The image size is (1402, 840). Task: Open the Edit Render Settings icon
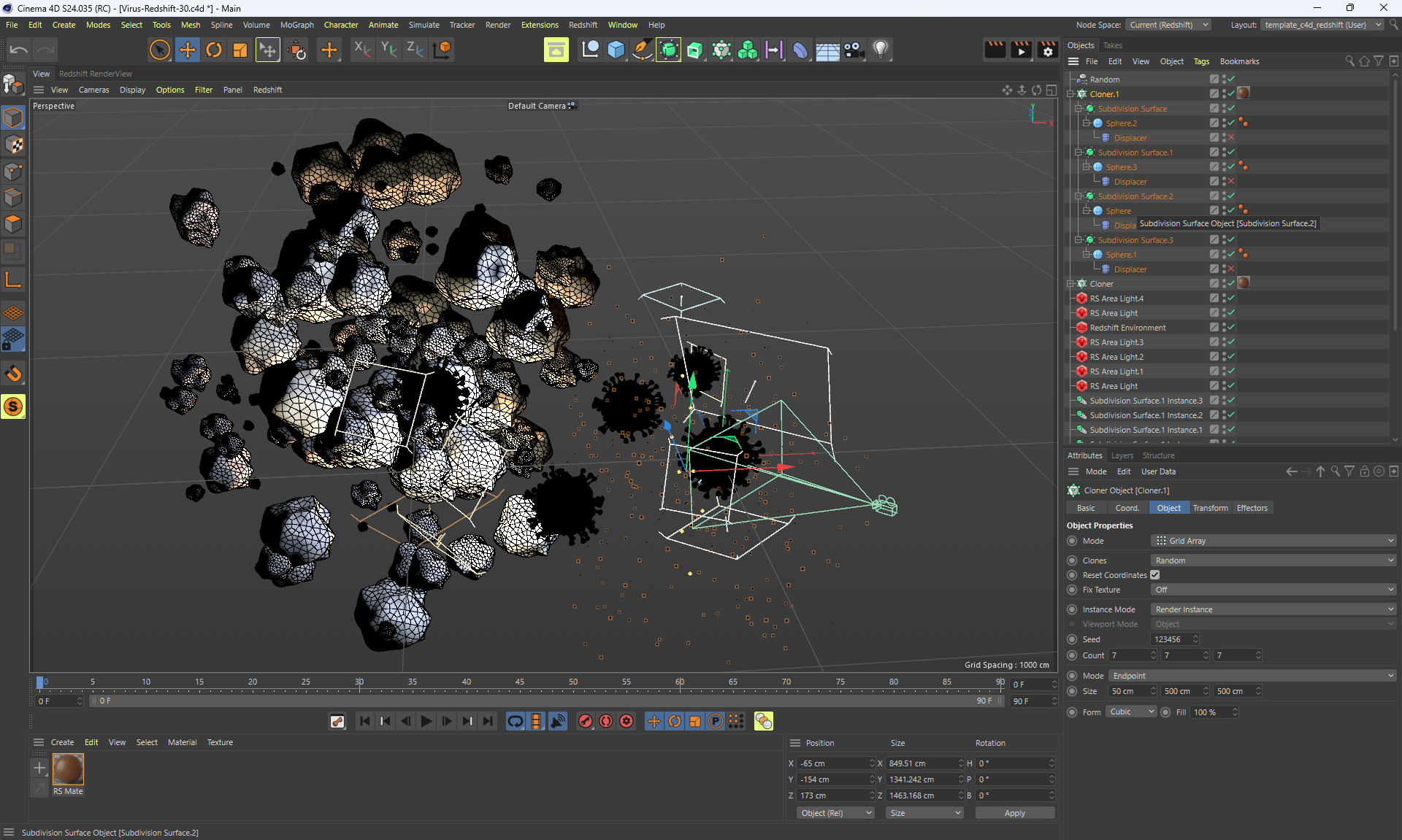click(1047, 50)
